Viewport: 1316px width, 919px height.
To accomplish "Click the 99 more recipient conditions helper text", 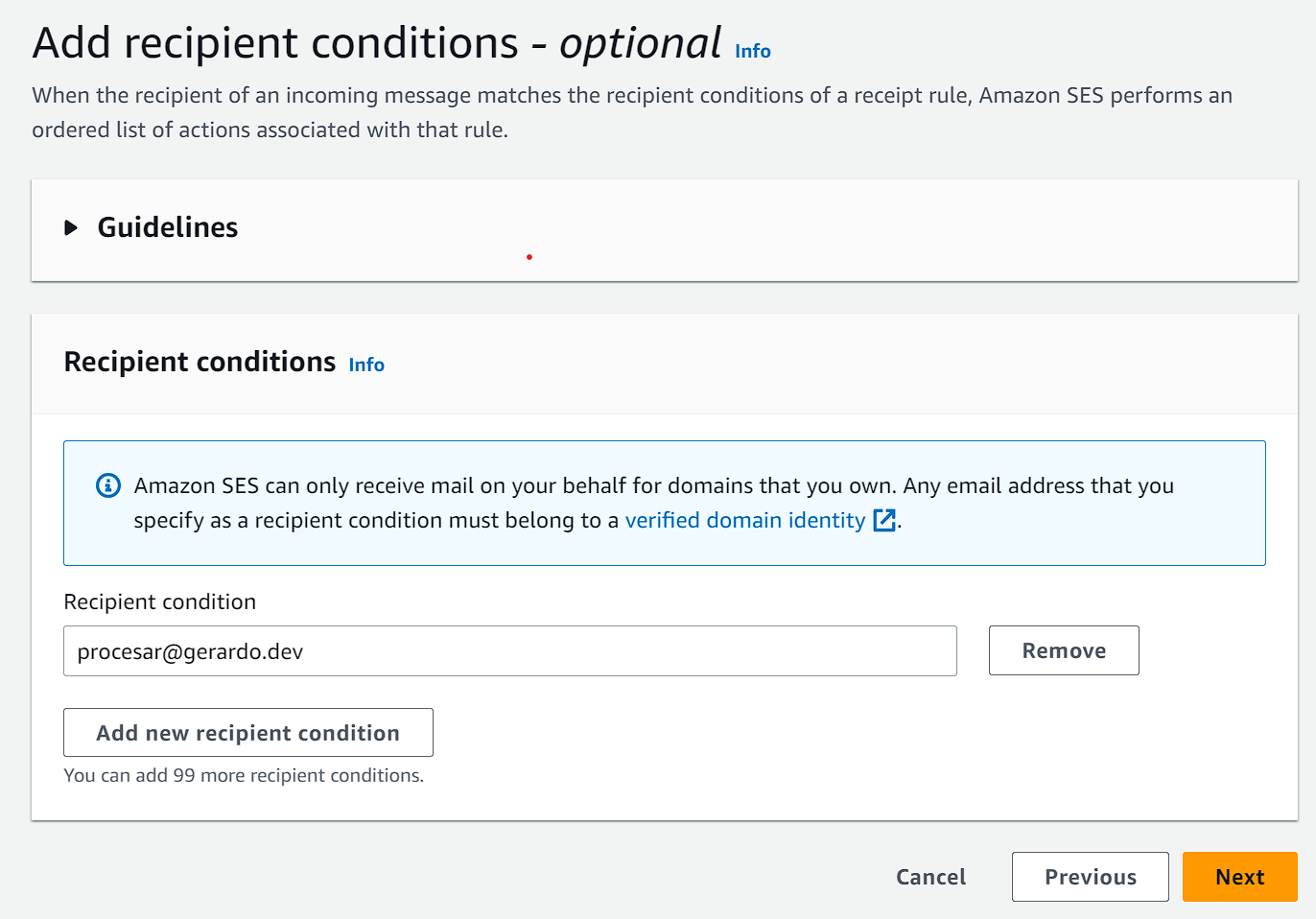I will click(x=244, y=775).
